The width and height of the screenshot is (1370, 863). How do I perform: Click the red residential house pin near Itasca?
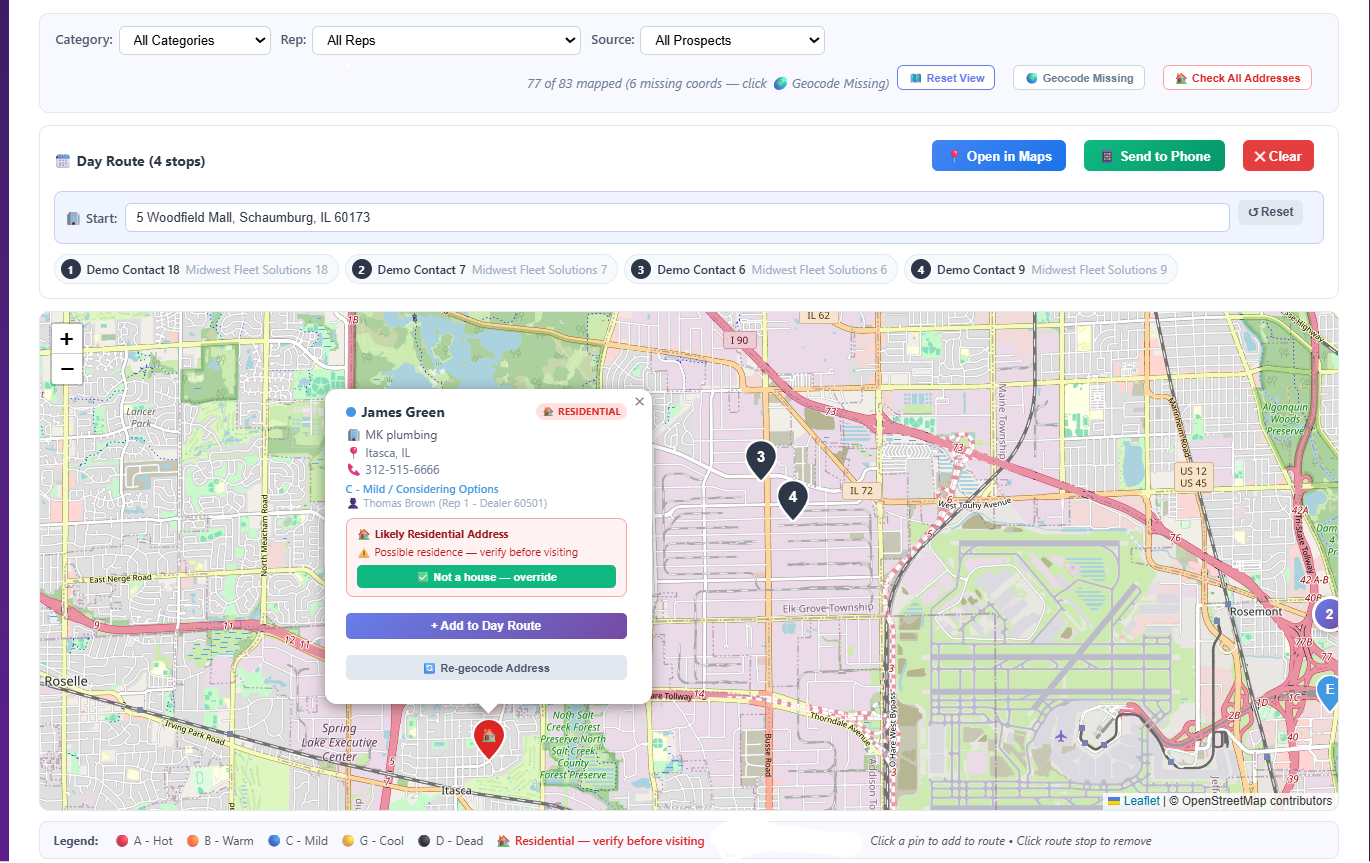(x=488, y=738)
